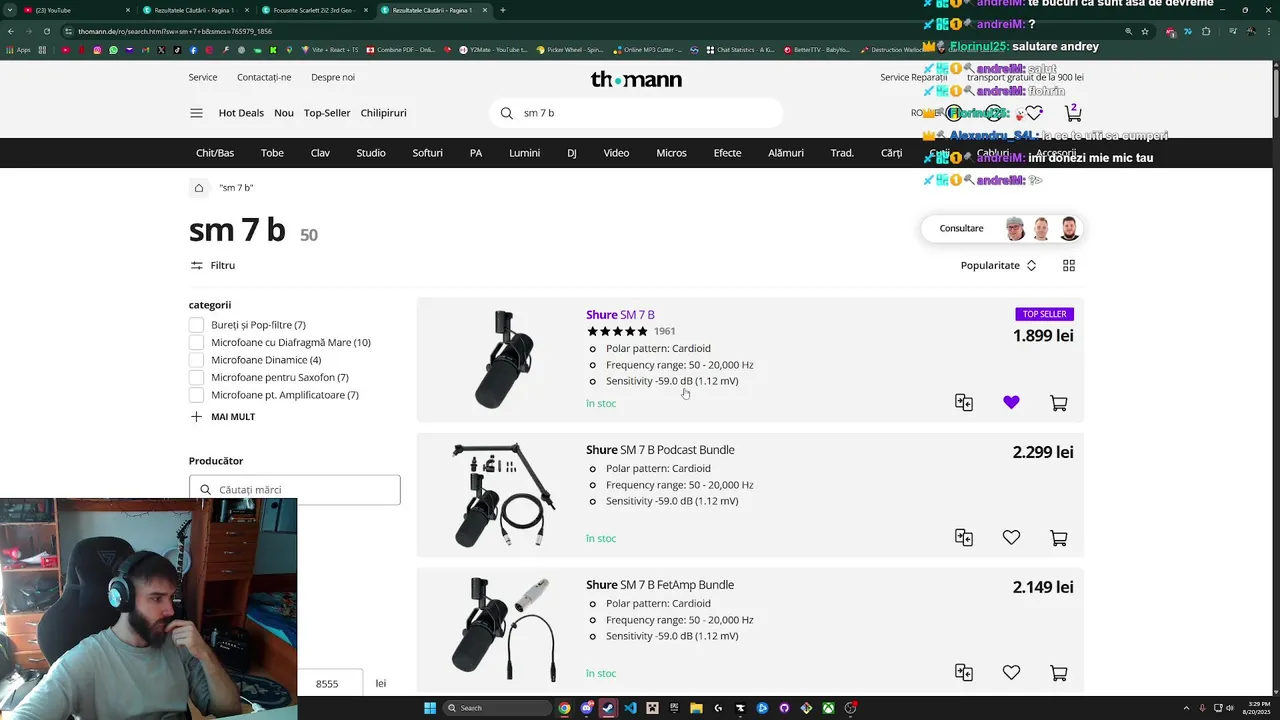Open the shopping cart icon in the header
The width and height of the screenshot is (1280, 720).
[x=1073, y=112]
